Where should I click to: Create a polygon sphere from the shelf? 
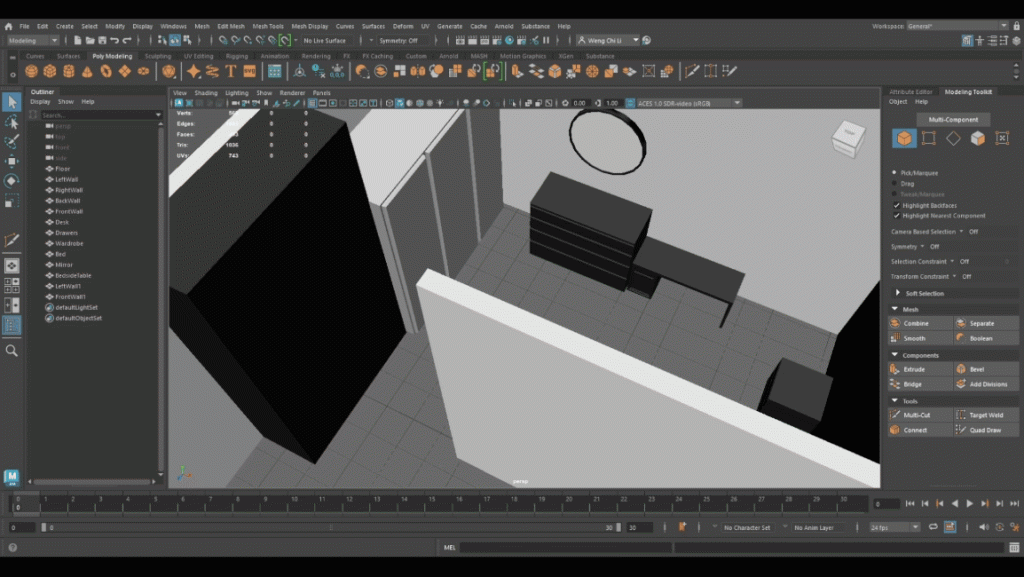pyautogui.click(x=33, y=72)
